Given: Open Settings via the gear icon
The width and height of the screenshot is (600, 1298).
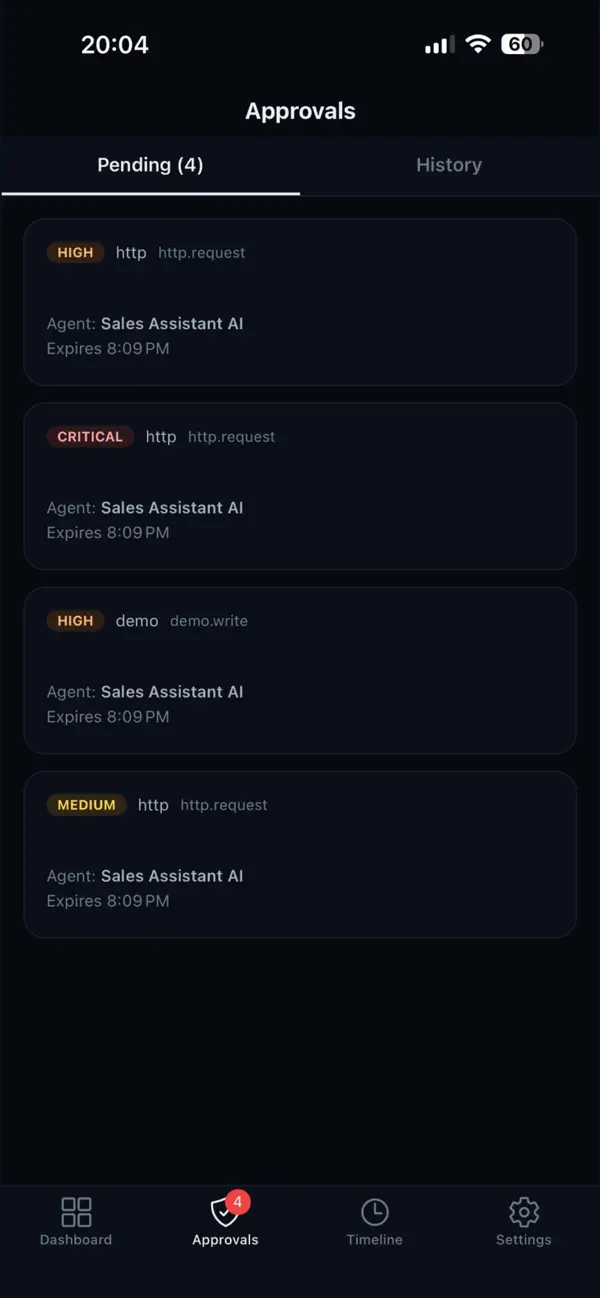Looking at the screenshot, I should 523,1211.
